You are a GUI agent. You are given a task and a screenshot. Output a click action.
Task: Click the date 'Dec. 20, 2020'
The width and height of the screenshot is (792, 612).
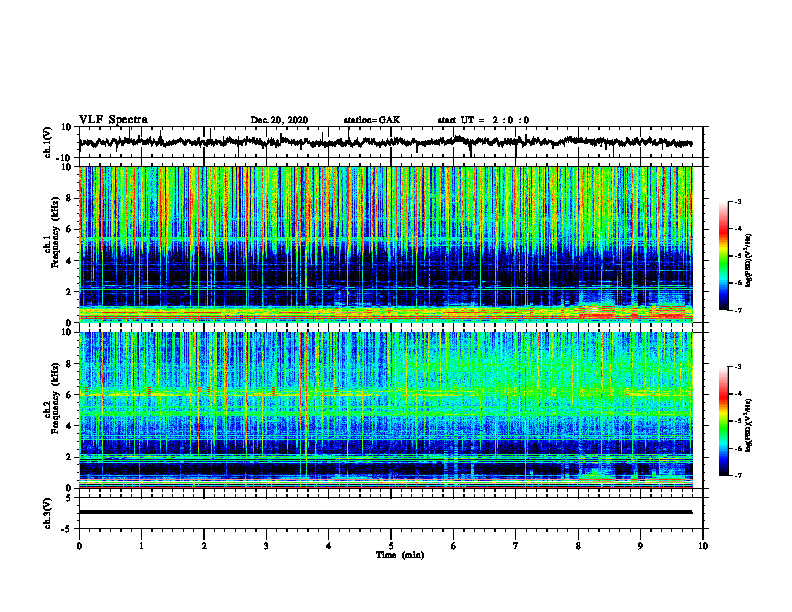279,120
